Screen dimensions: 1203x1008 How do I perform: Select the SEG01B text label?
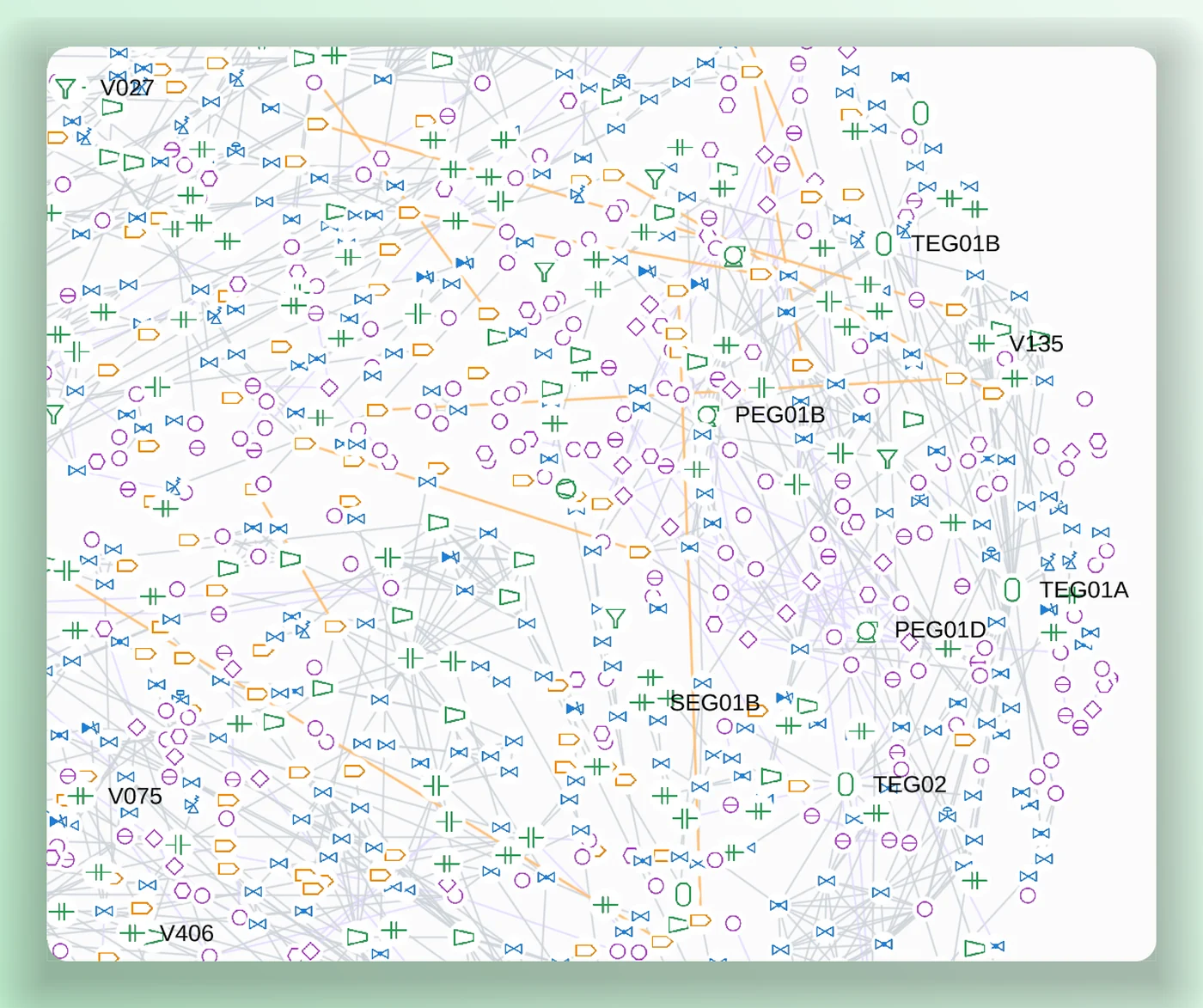[714, 702]
